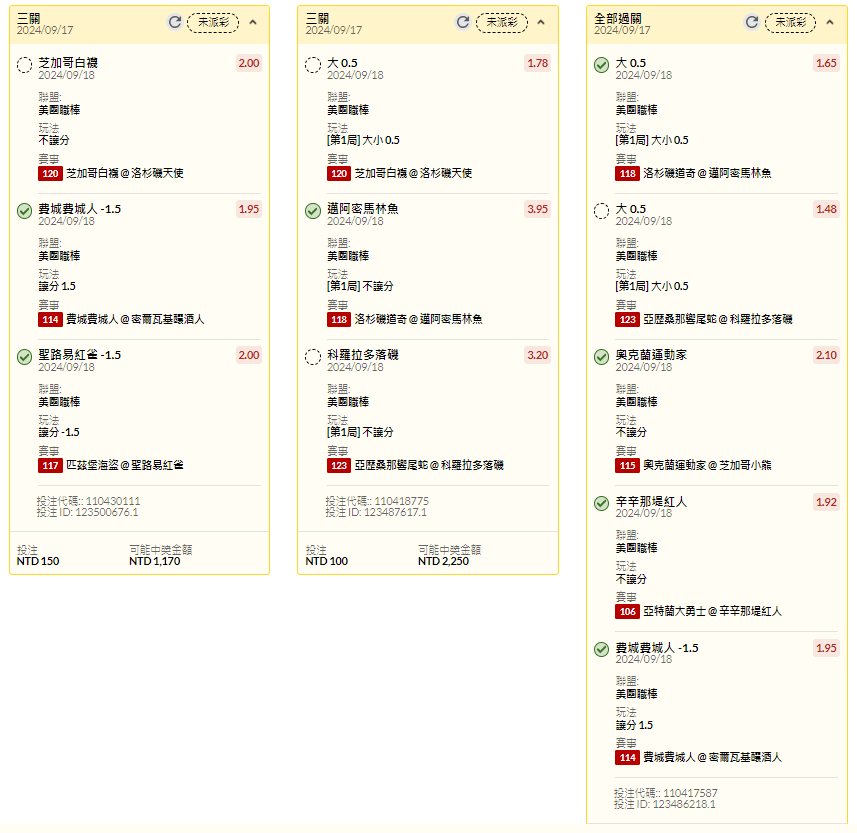Click the pending circle icon beside 芝加哥白襪
Screen dimensions: 857x833
click(25, 65)
